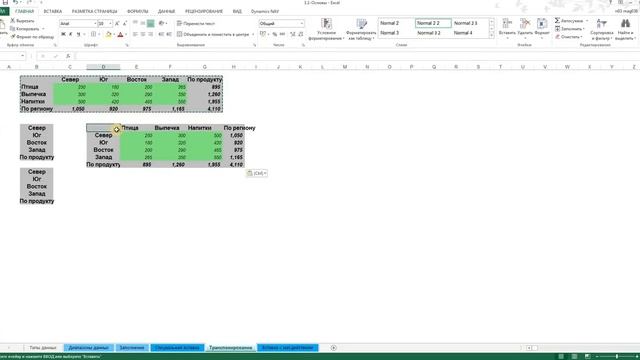
Task: Select the highlighted bottom vertical alignment
Action: click(x=151, y=24)
